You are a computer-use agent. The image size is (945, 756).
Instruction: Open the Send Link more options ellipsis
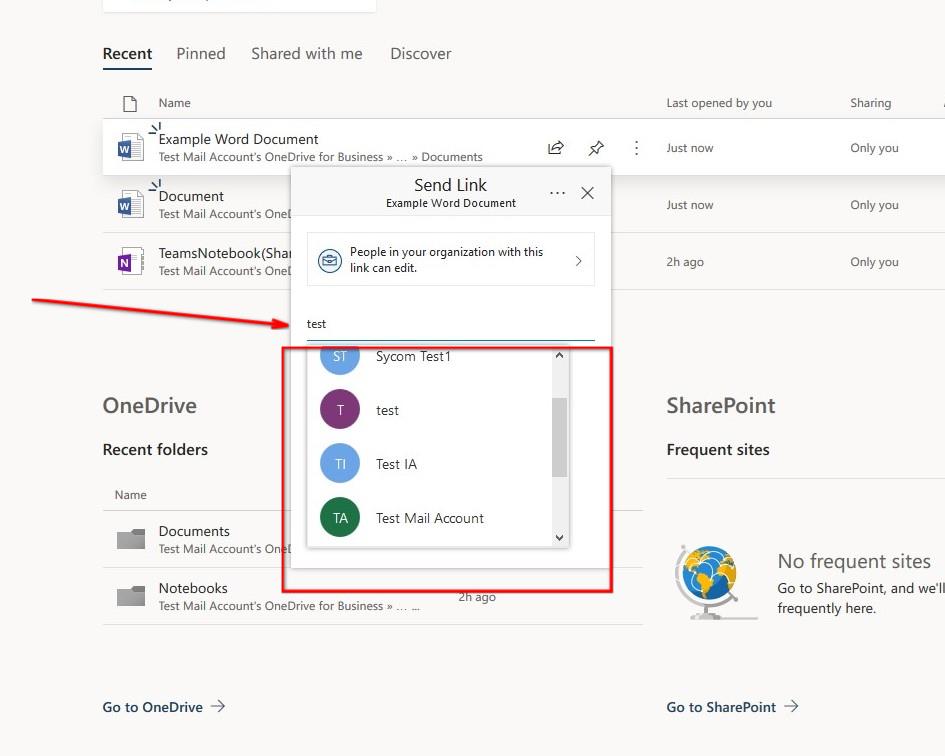557,193
